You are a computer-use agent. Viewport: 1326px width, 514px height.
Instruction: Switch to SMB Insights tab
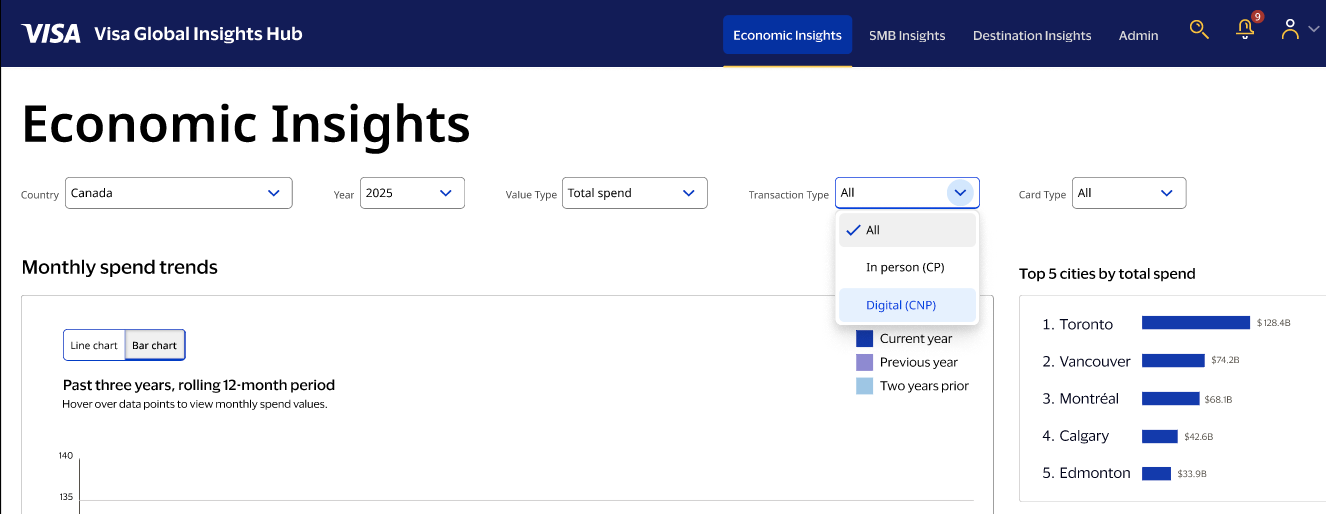pos(907,35)
